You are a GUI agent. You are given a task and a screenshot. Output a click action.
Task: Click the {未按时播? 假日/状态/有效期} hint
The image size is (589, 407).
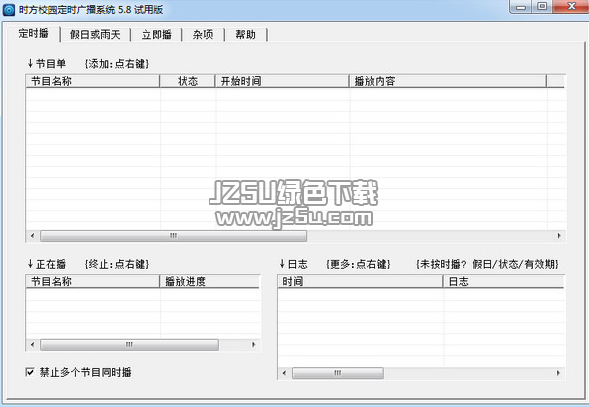point(487,264)
